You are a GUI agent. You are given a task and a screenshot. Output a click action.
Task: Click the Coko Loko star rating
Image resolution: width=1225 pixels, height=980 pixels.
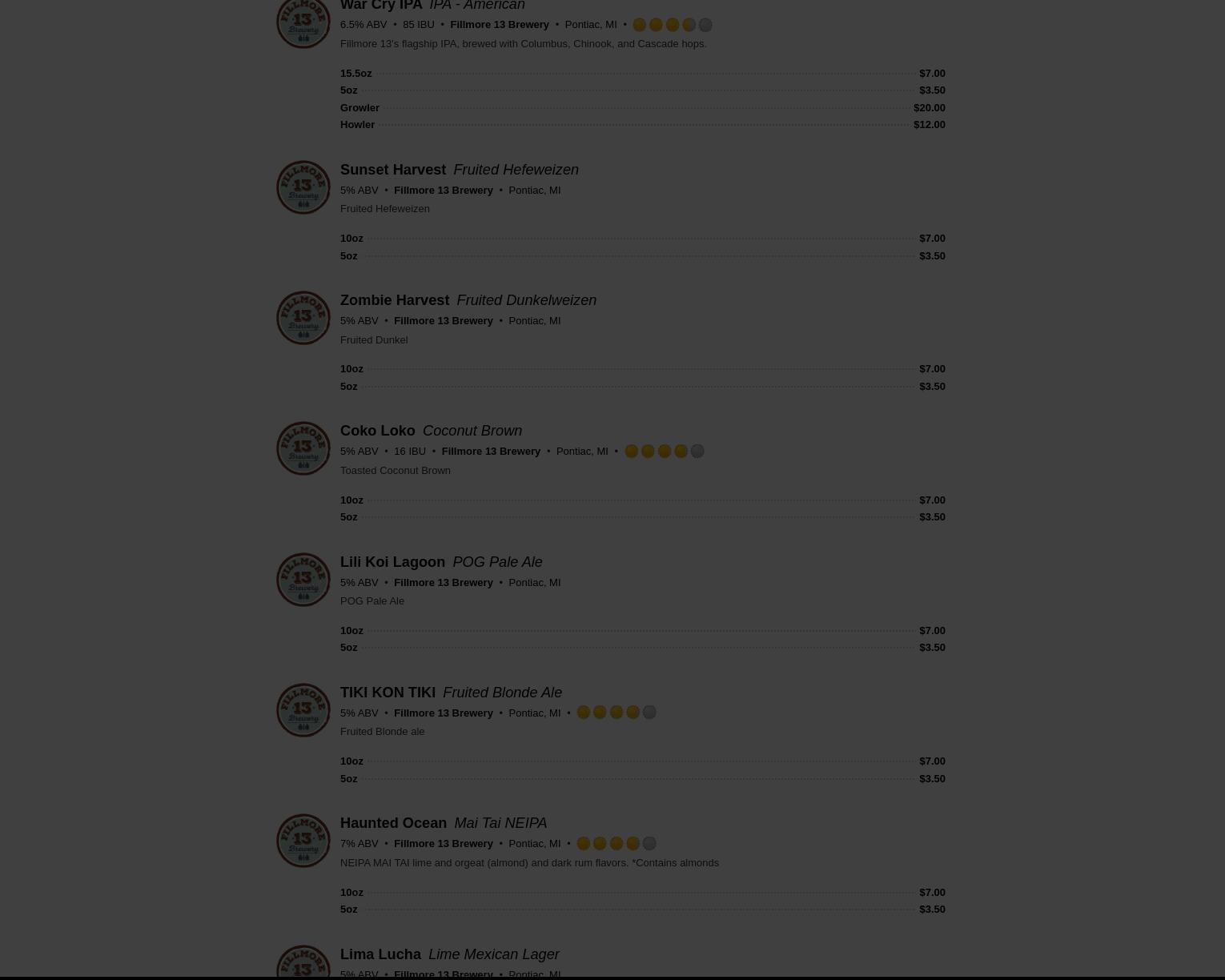tap(664, 452)
